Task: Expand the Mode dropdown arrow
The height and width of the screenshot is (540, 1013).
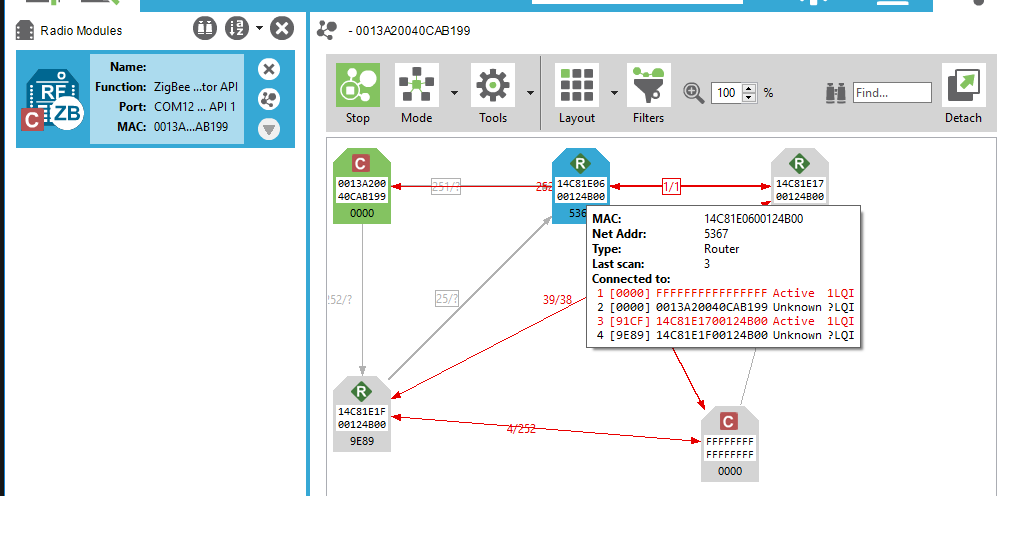Action: (x=454, y=93)
